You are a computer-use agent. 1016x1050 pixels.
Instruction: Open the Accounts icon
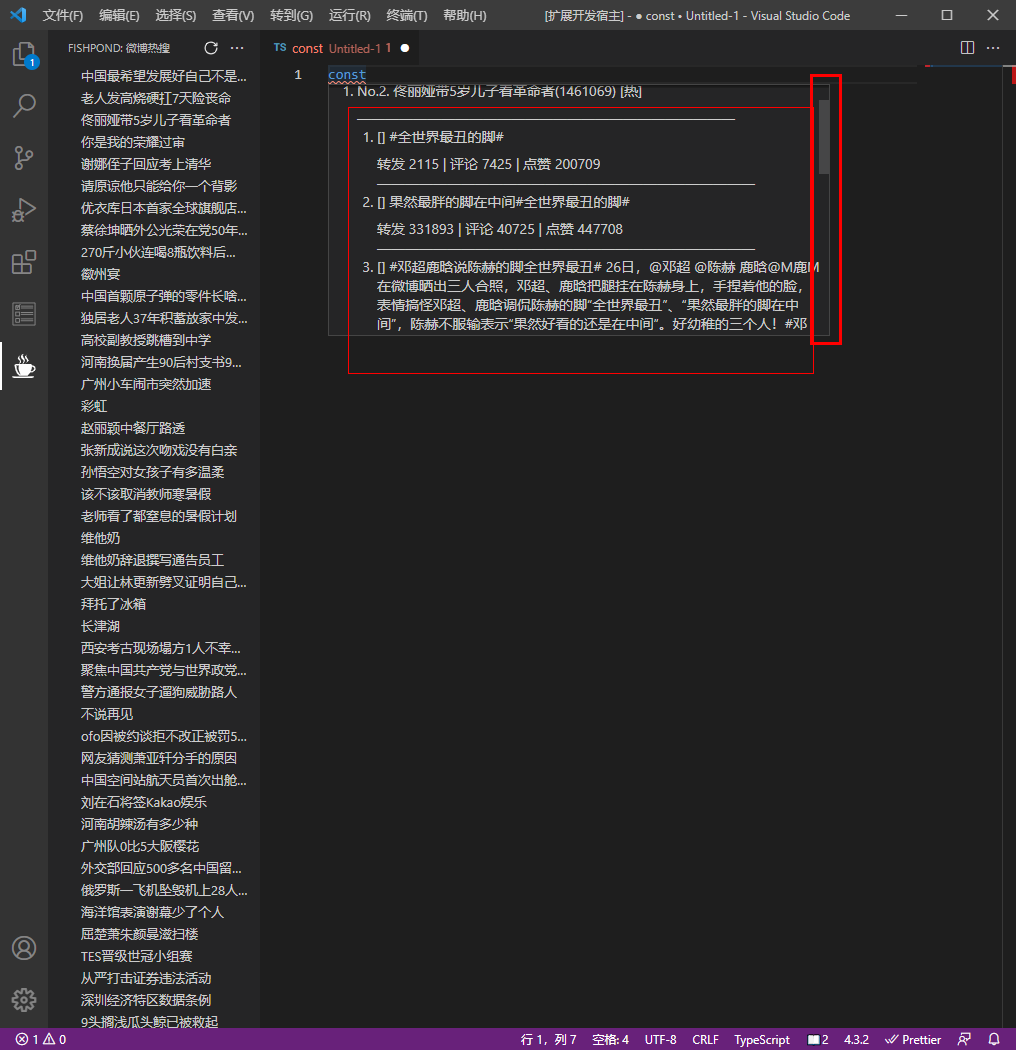[24, 948]
